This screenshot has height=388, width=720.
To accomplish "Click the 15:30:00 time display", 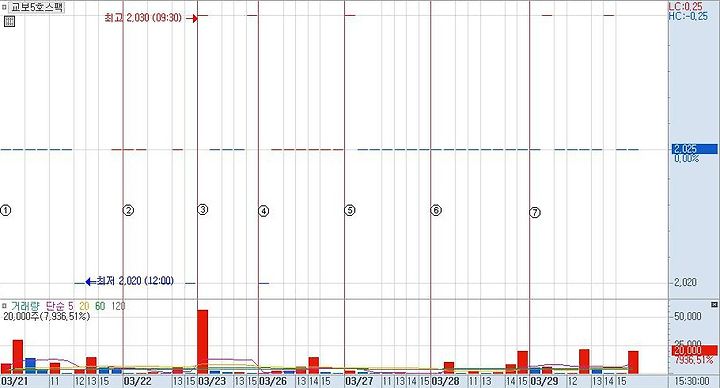I will point(692,382).
